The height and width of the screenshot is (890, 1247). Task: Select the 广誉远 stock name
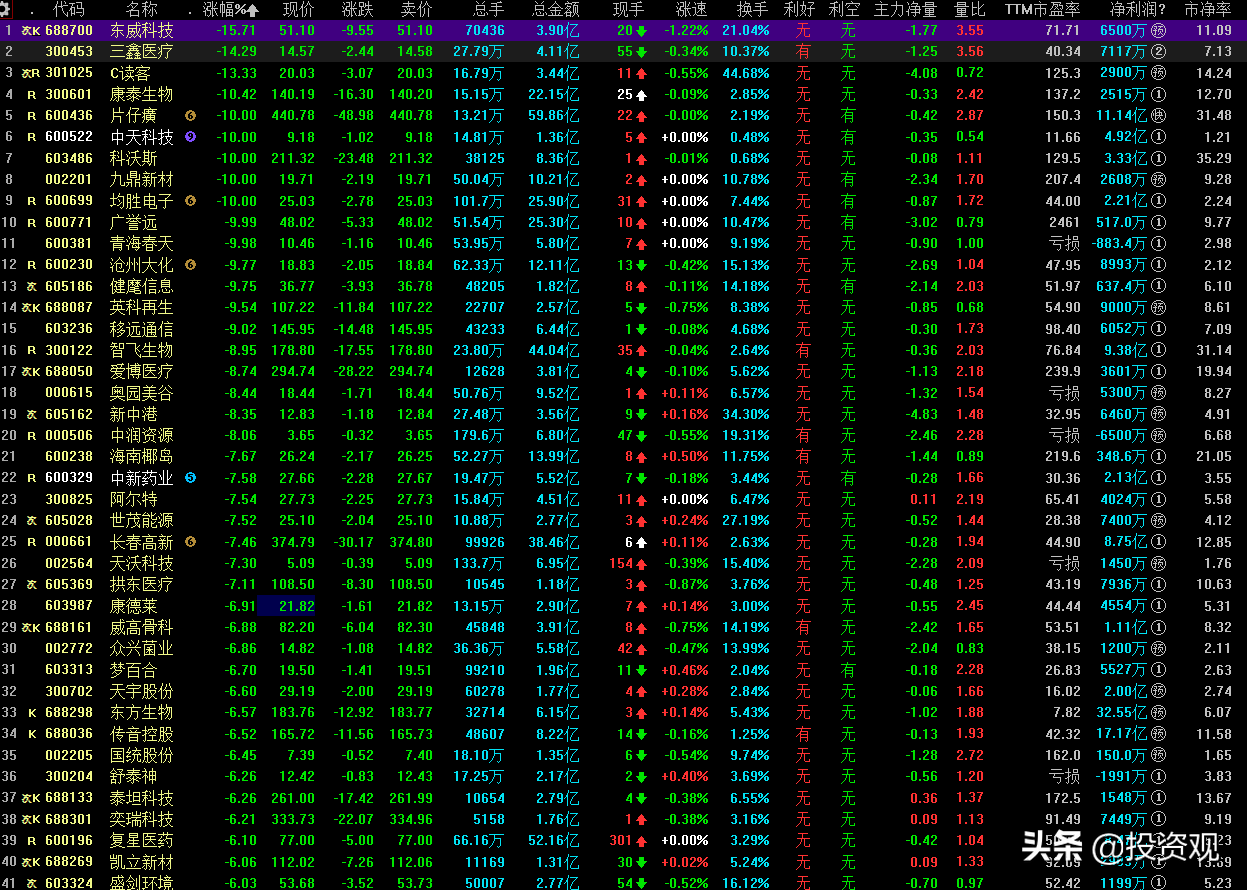coord(133,222)
